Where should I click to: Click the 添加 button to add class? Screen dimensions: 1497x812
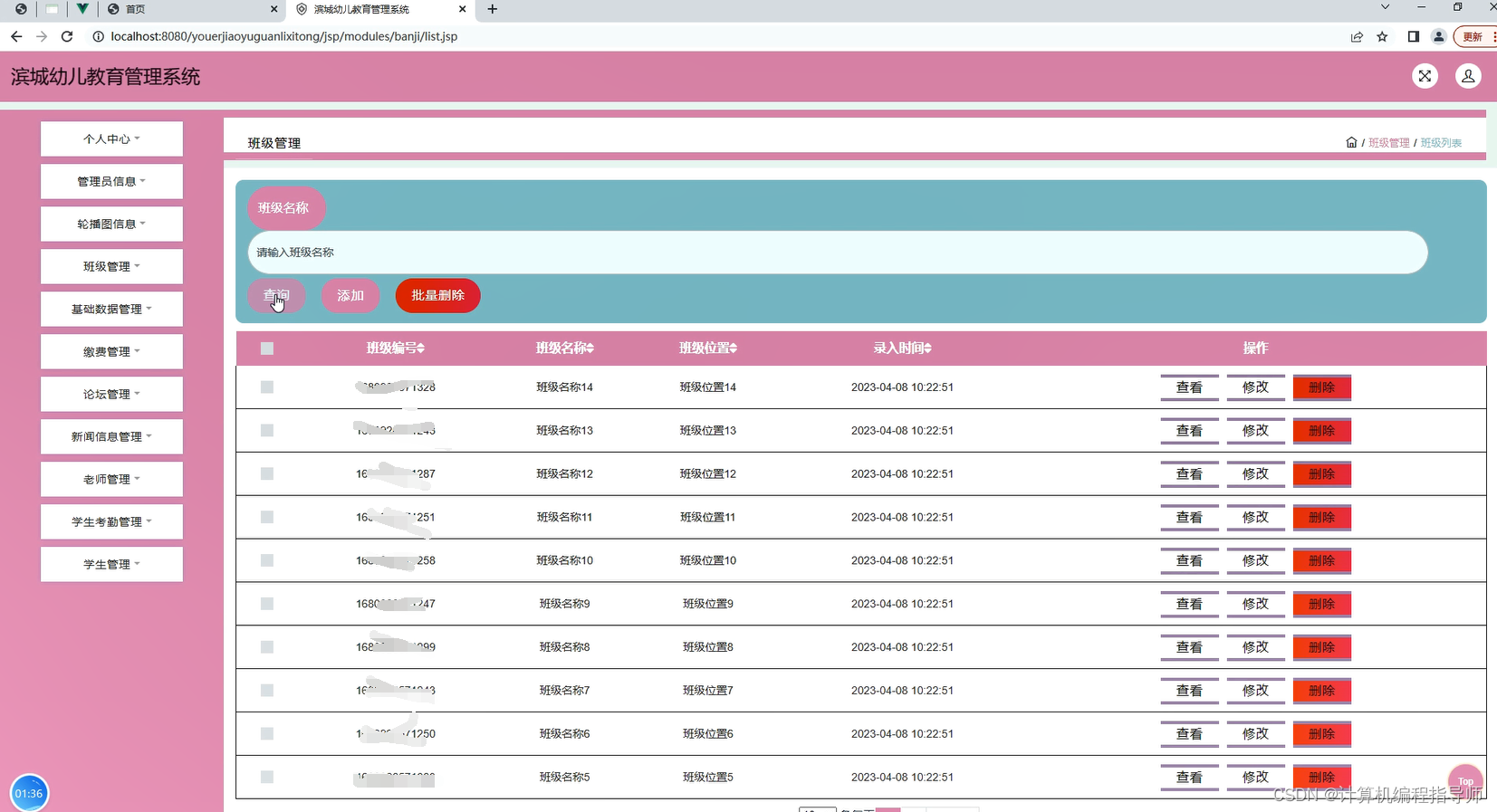[350, 295]
